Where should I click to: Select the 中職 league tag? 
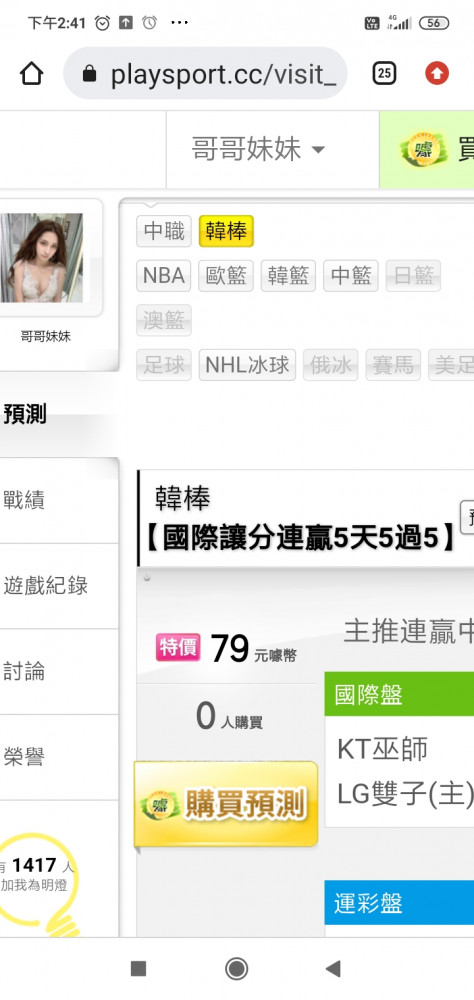point(164,231)
